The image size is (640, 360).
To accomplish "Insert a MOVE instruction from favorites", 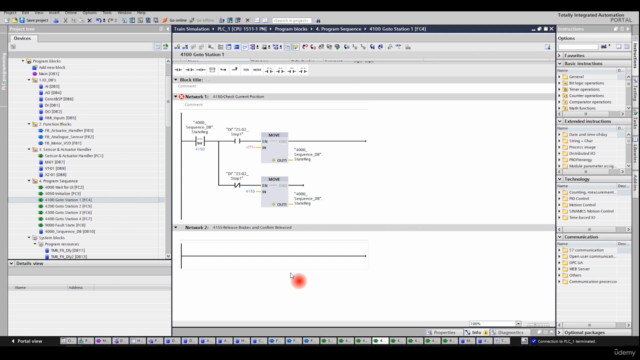I will (x=257, y=70).
